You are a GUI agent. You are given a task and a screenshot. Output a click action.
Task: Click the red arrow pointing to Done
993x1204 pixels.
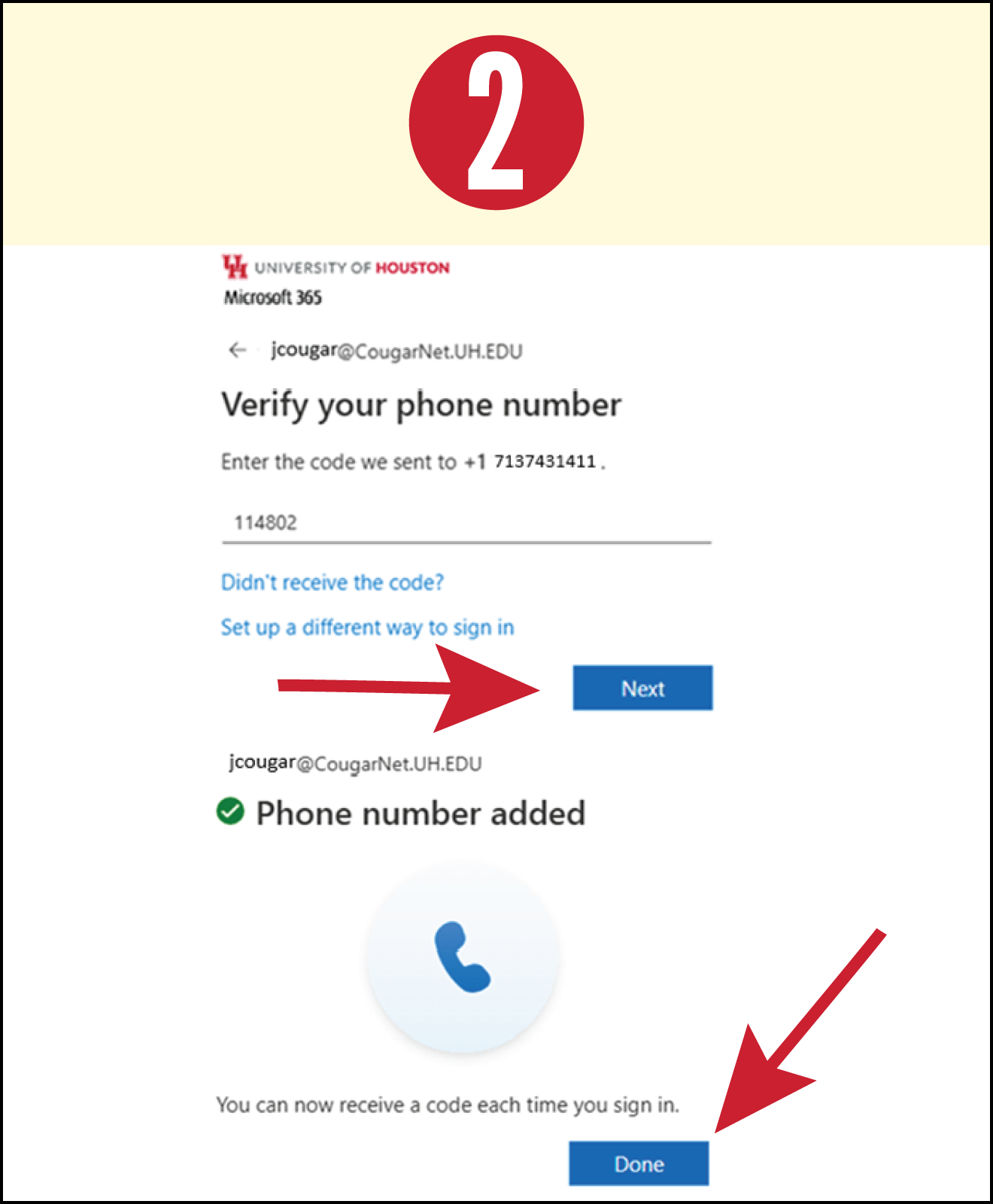[x=800, y=1031]
